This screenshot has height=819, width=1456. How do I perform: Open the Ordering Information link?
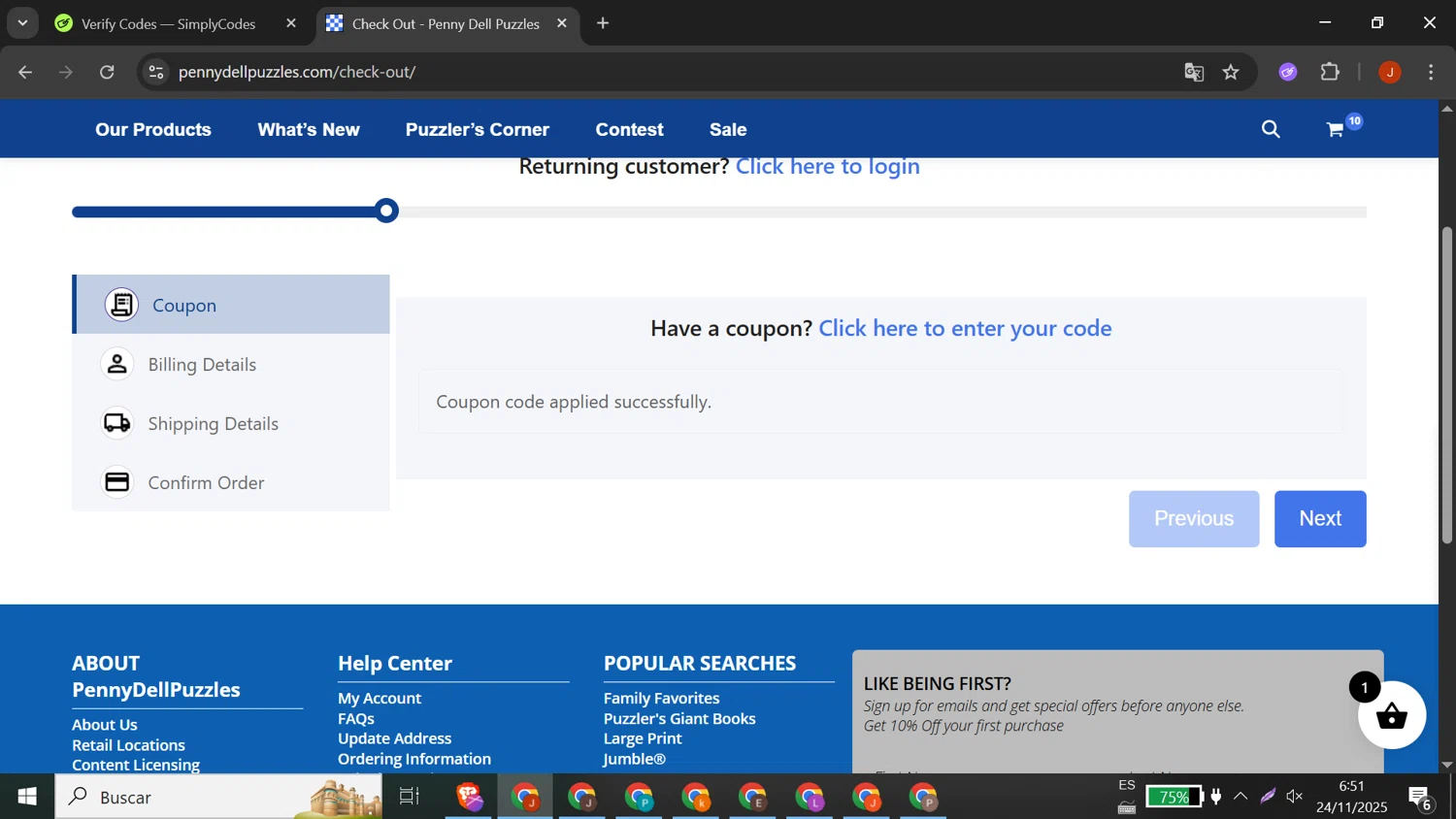414,759
